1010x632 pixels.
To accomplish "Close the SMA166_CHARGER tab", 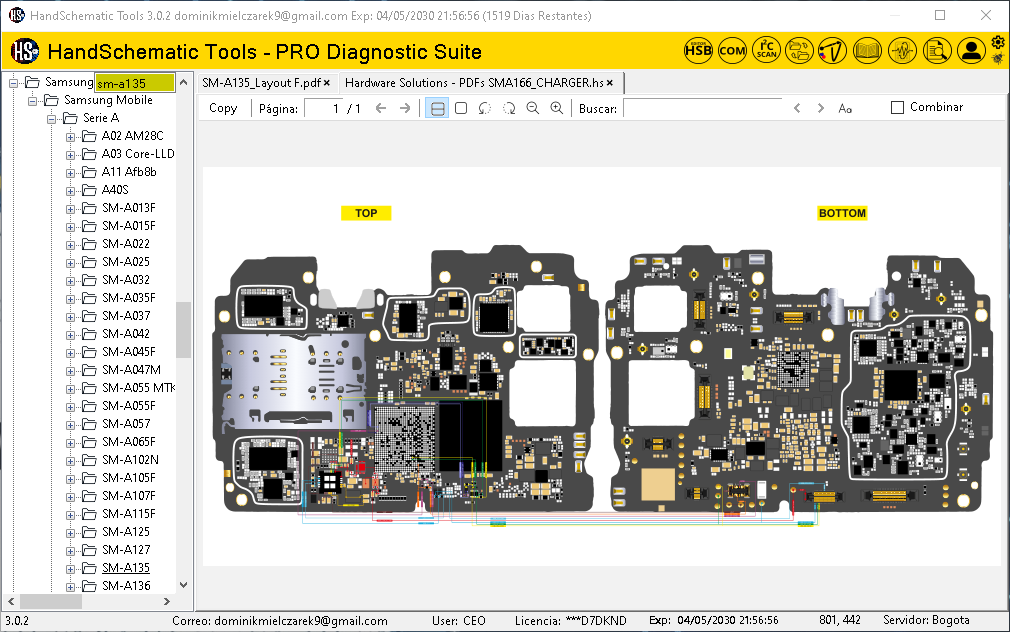I will pyautogui.click(x=610, y=83).
